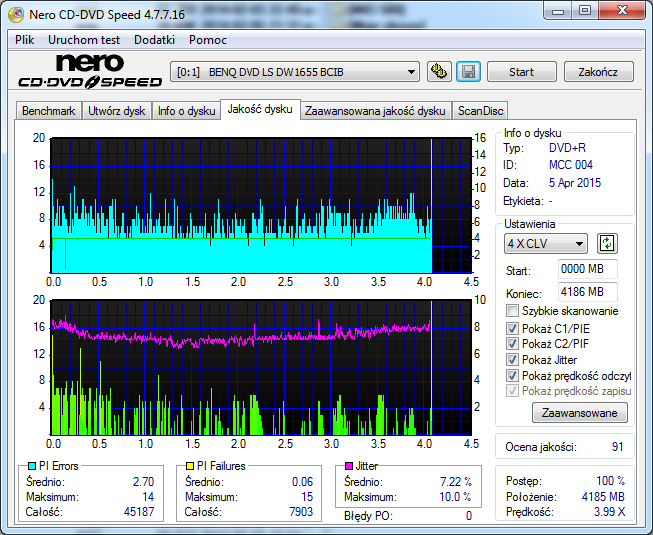Open the Uruchom test menu
Image resolution: width=653 pixels, height=535 pixels.
(84, 40)
